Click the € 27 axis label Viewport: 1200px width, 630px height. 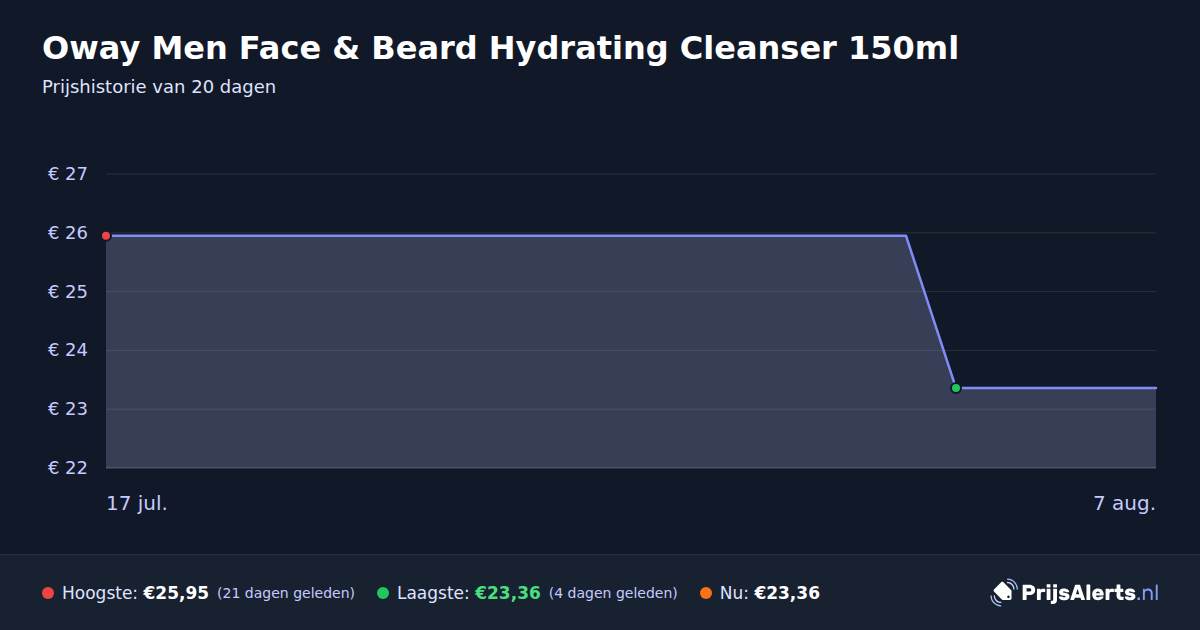point(68,174)
